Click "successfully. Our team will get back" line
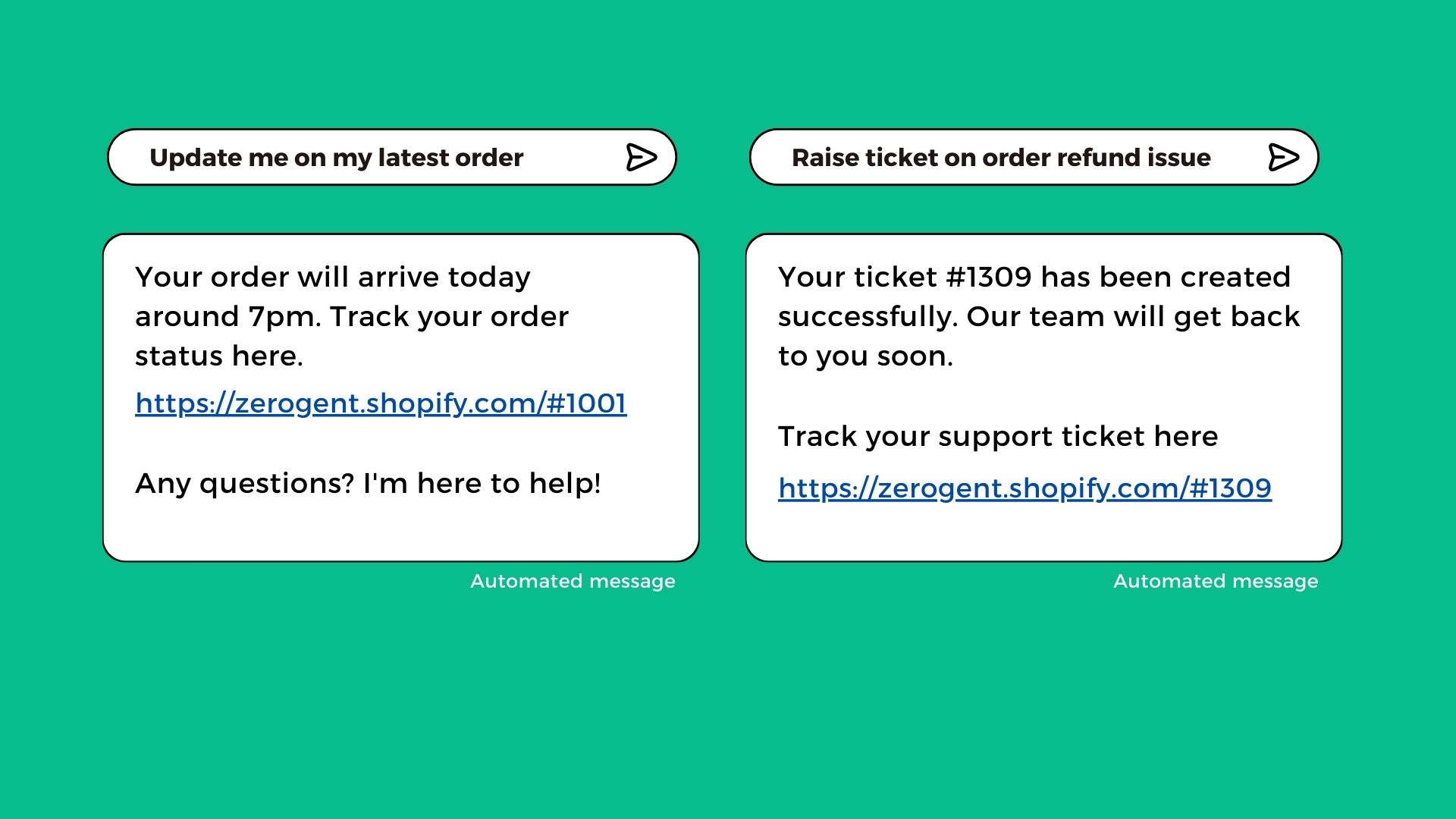The width and height of the screenshot is (1456, 819). 1038,317
